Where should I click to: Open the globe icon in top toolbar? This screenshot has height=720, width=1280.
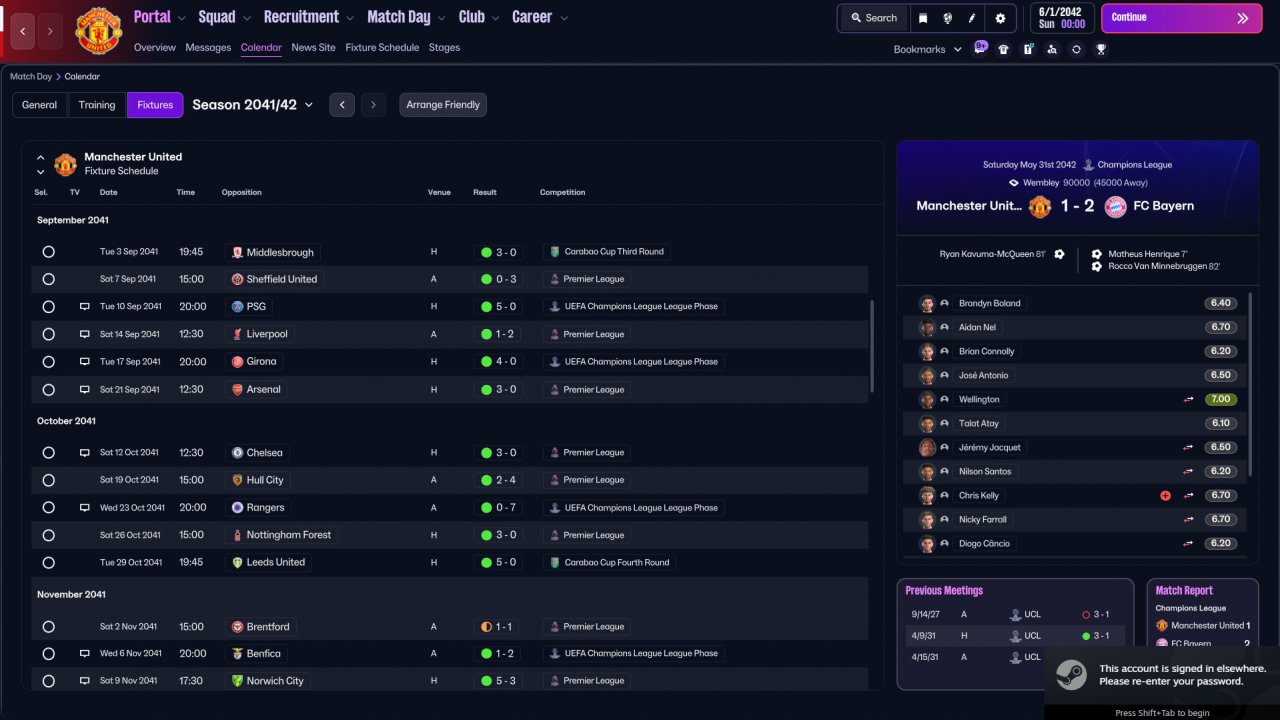coord(947,18)
